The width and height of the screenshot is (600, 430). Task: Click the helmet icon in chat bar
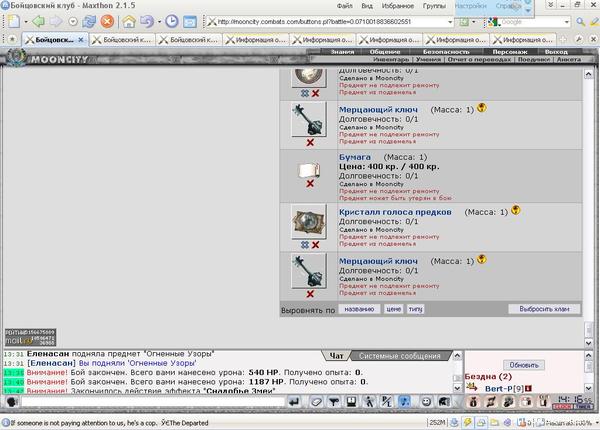point(444,402)
